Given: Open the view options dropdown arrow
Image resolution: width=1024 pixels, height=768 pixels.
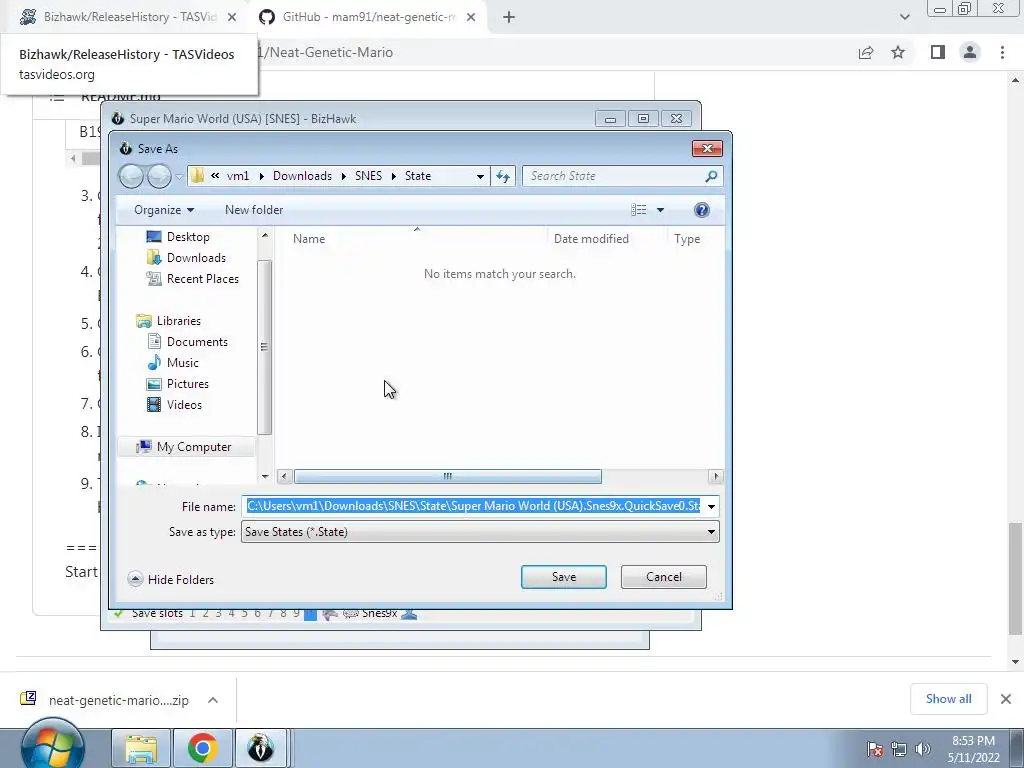Looking at the screenshot, I should 660,210.
